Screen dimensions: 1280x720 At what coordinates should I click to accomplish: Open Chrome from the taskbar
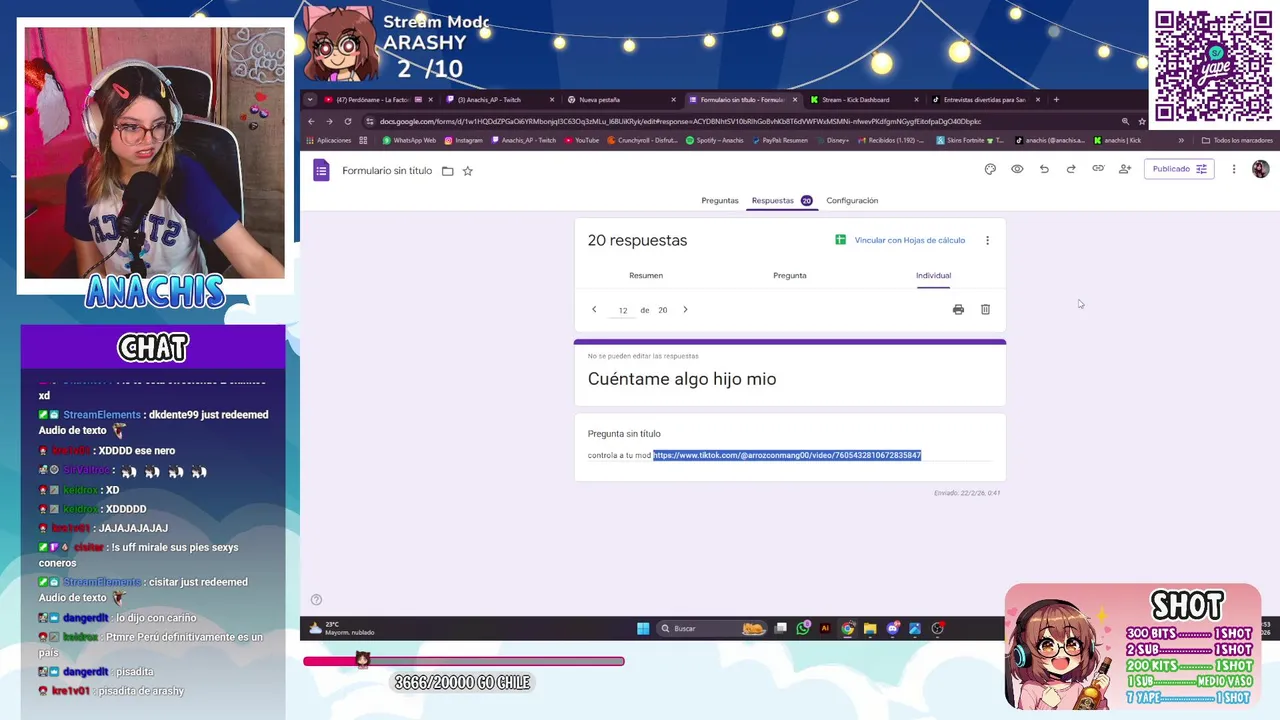click(848, 629)
